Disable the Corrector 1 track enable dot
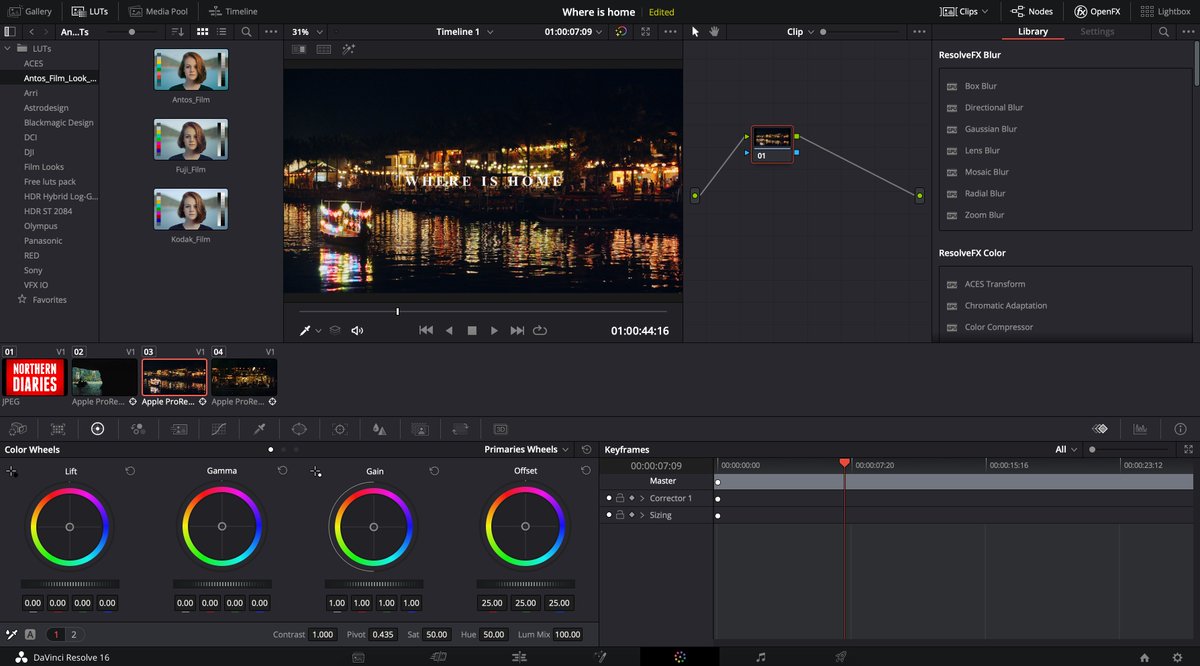 608,498
